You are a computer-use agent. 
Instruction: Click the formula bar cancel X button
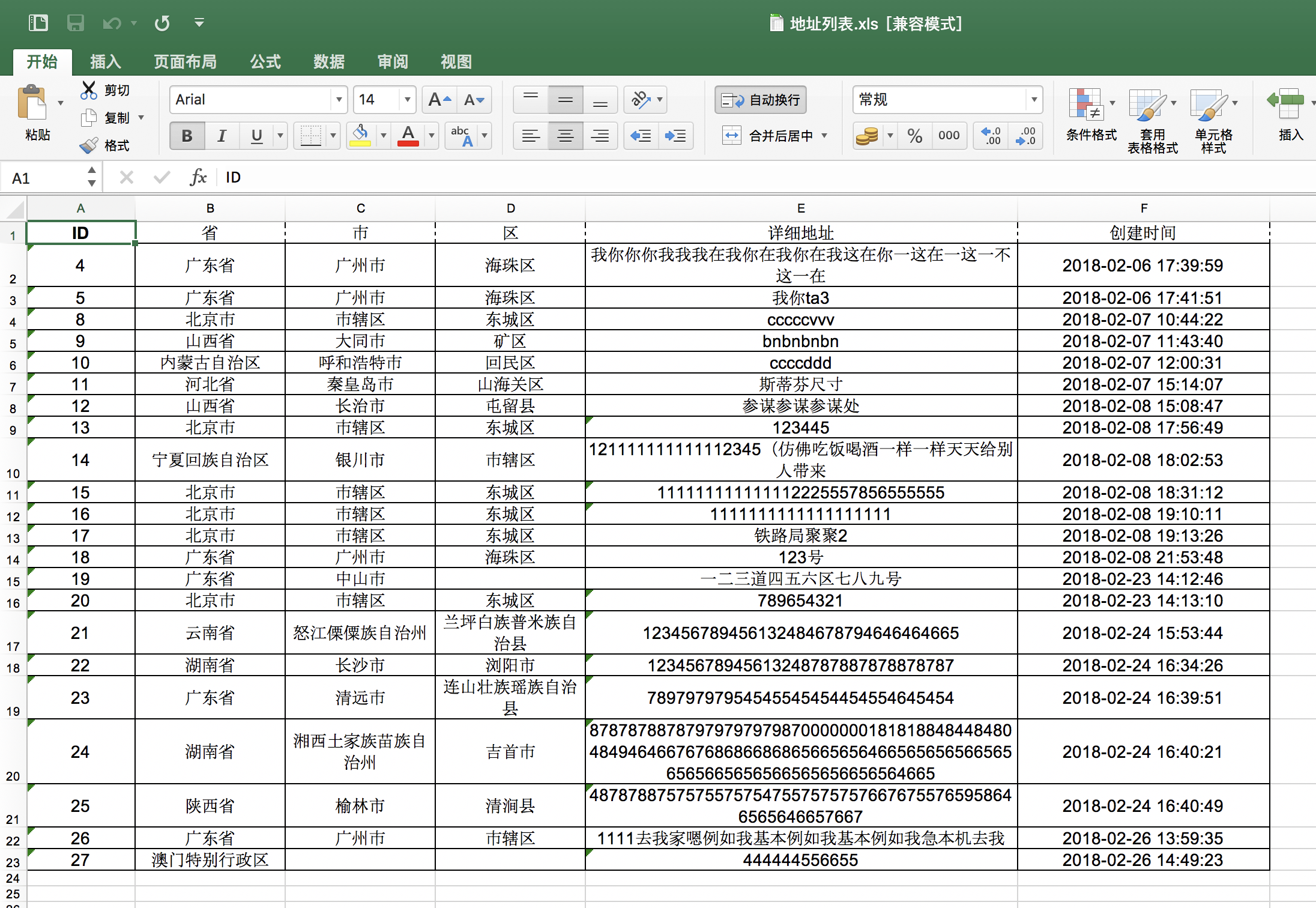[126, 177]
